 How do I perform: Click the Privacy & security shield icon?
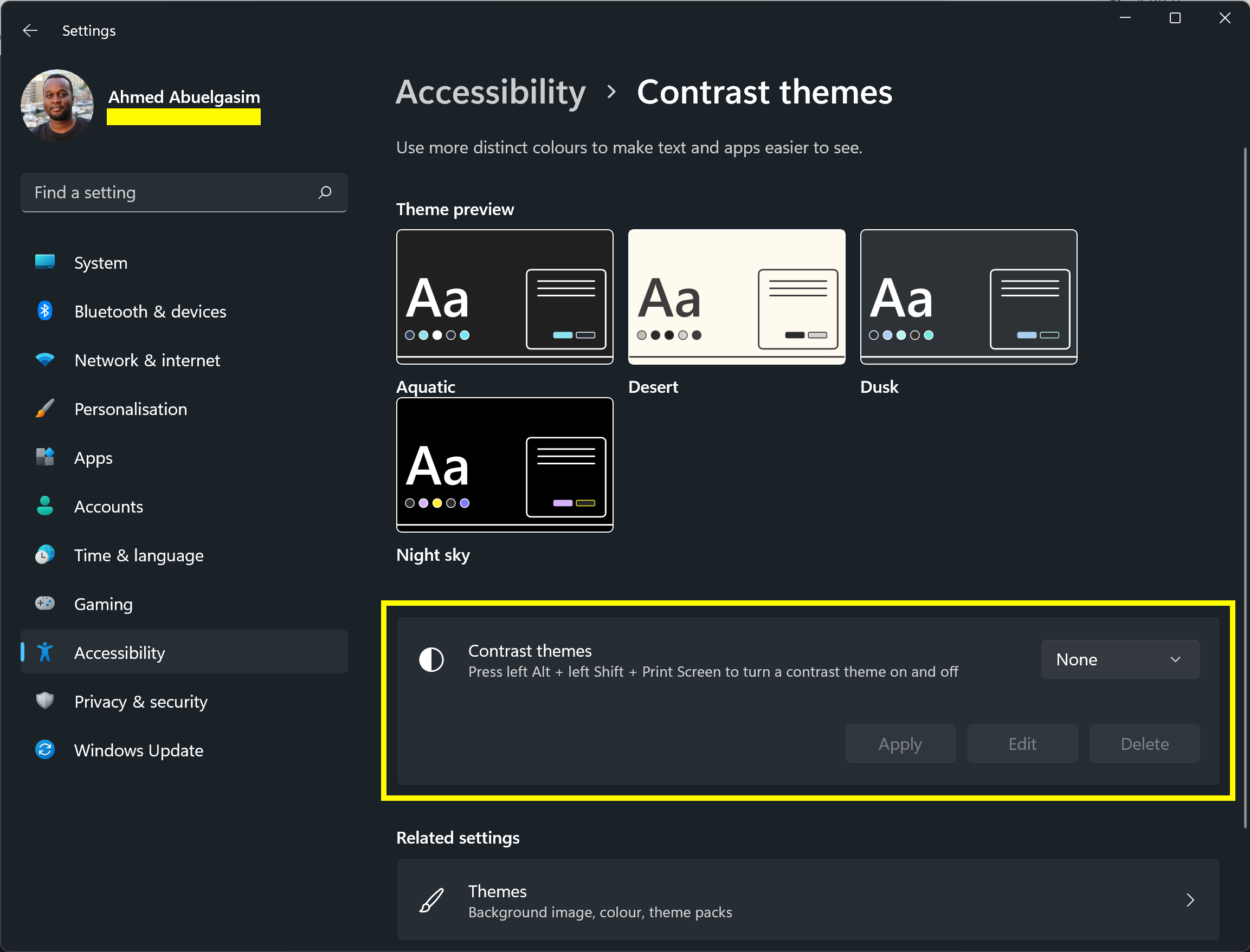45,701
